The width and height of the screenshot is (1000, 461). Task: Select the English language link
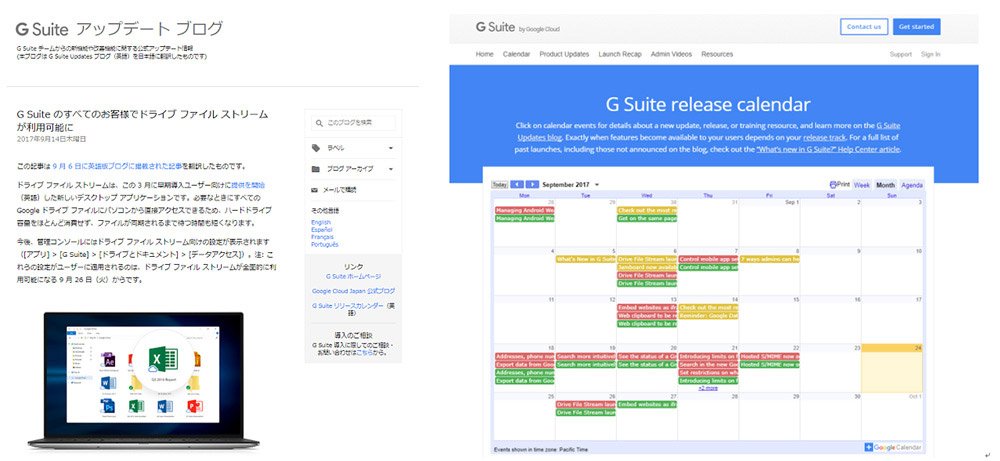point(321,223)
